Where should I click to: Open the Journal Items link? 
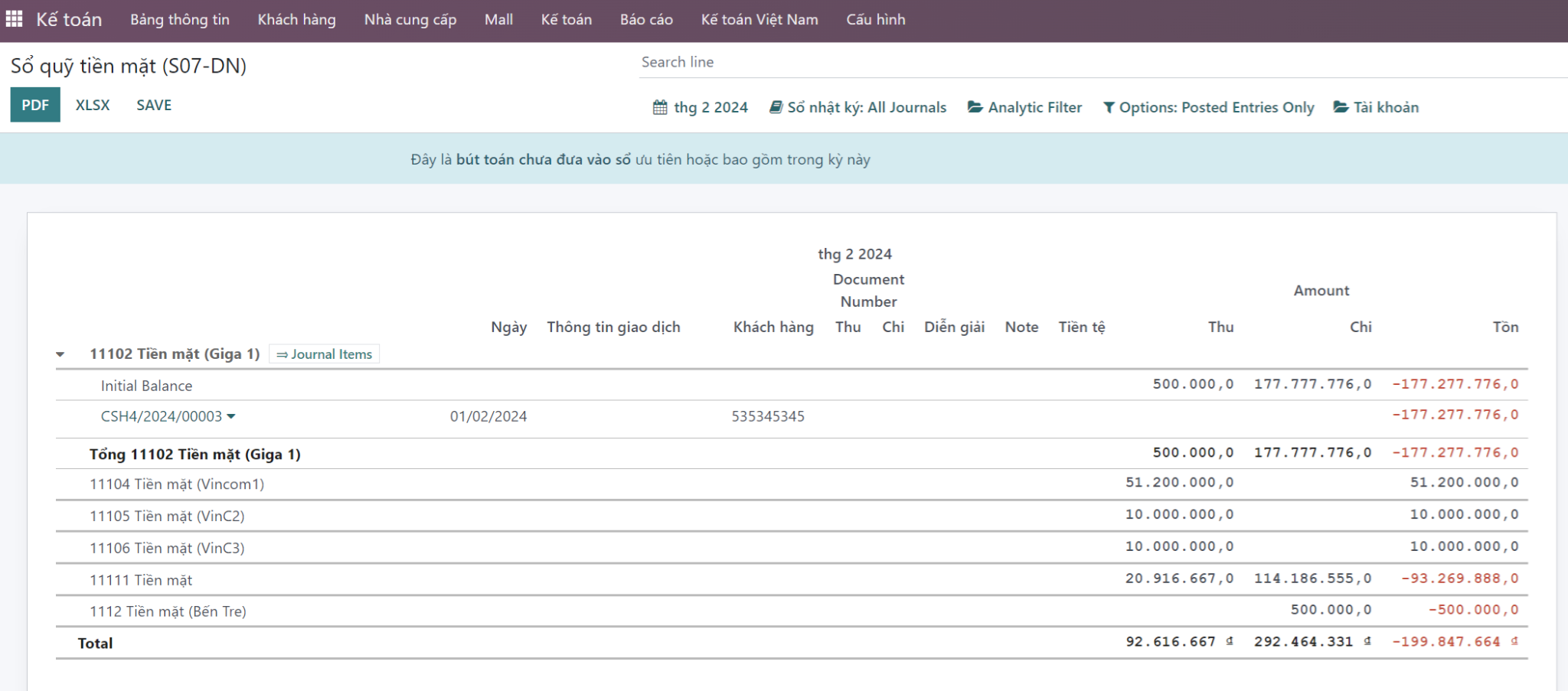[325, 354]
